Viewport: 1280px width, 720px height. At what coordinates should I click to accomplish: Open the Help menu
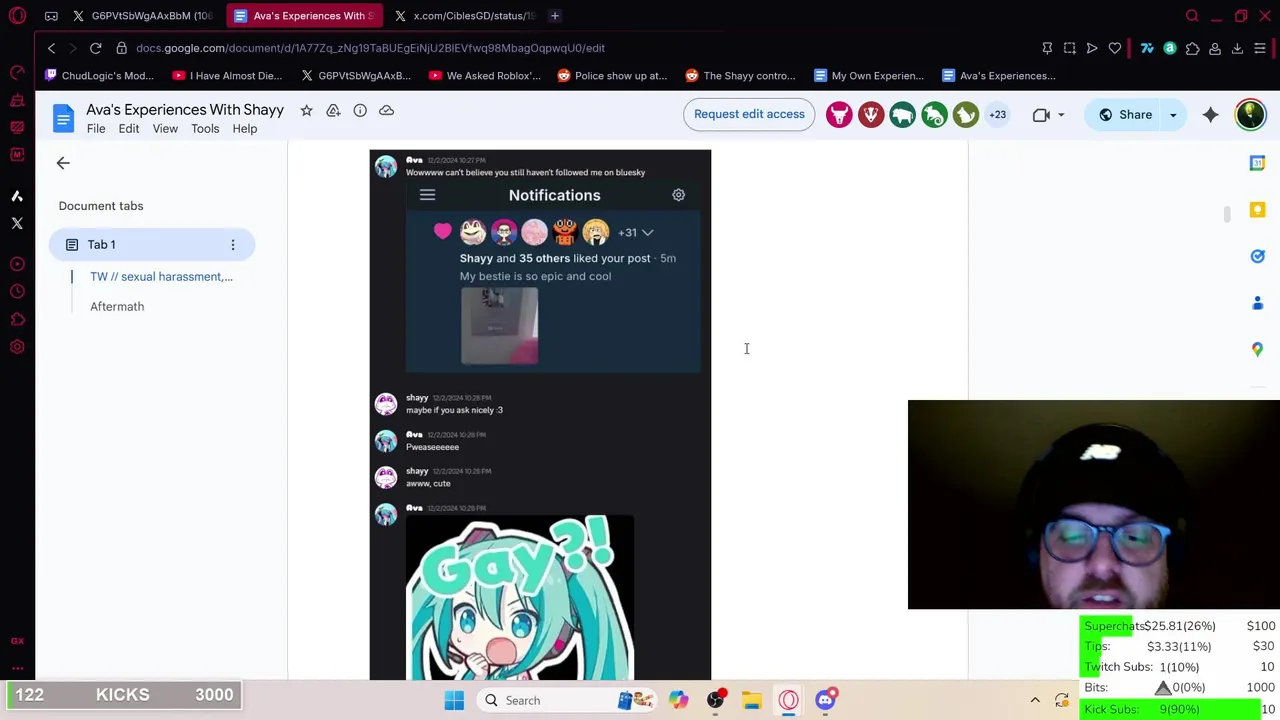pos(245,129)
